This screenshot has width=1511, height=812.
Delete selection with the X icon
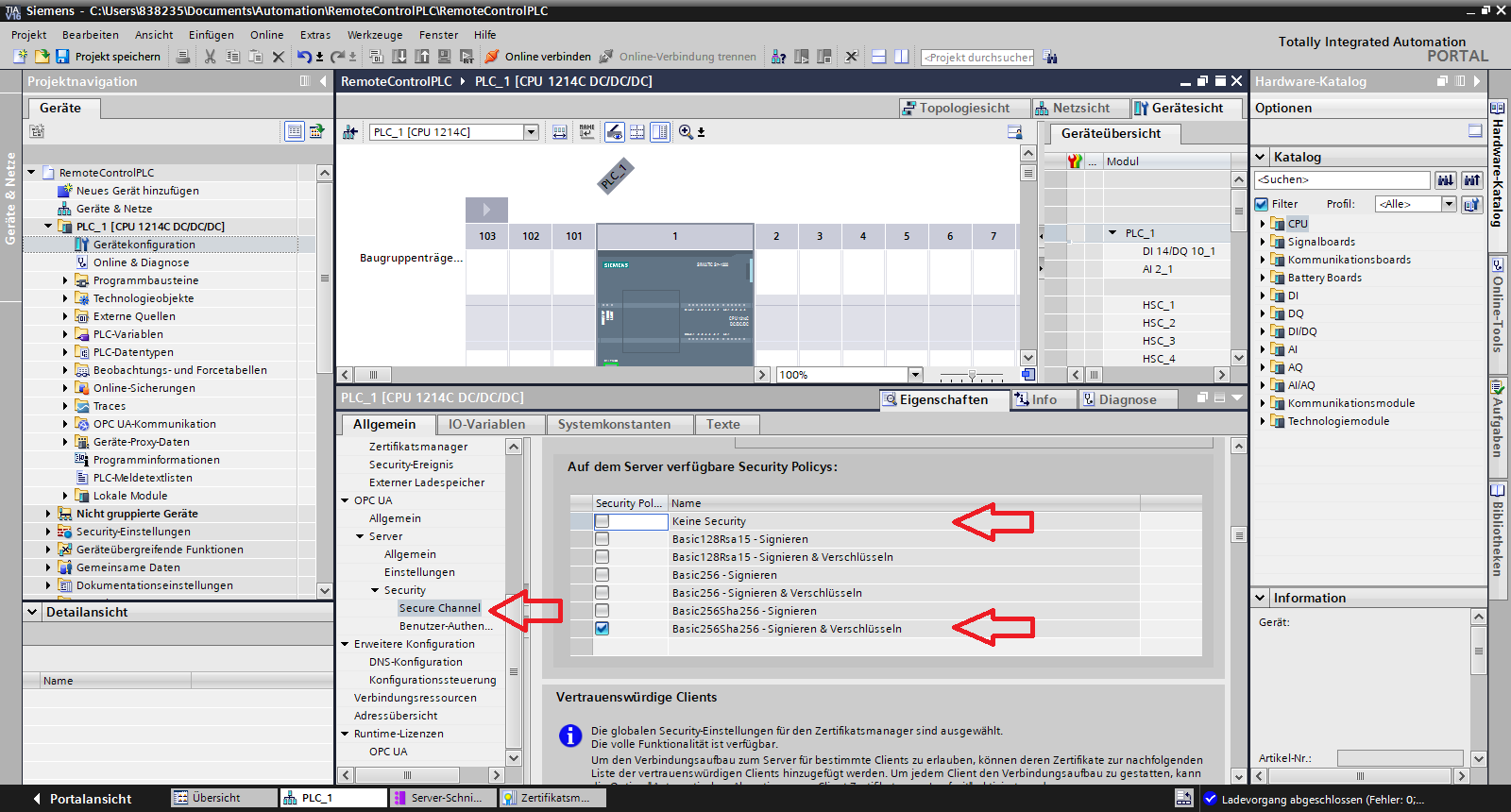pyautogui.click(x=279, y=57)
